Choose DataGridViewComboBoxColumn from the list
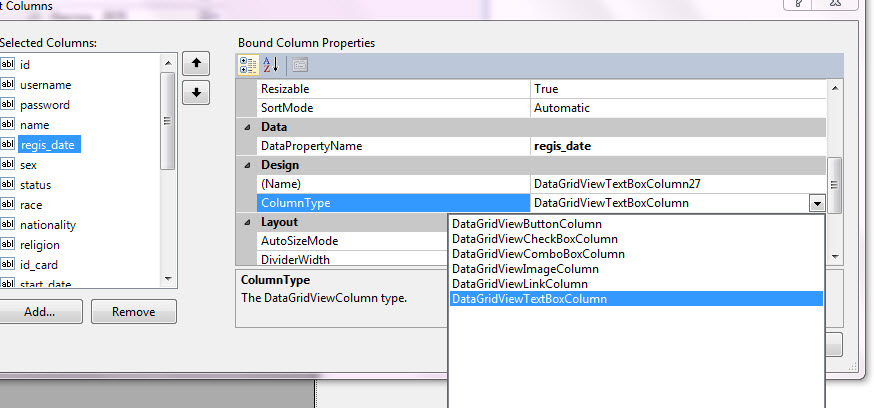Image resolution: width=874 pixels, height=408 pixels. [x=536, y=254]
